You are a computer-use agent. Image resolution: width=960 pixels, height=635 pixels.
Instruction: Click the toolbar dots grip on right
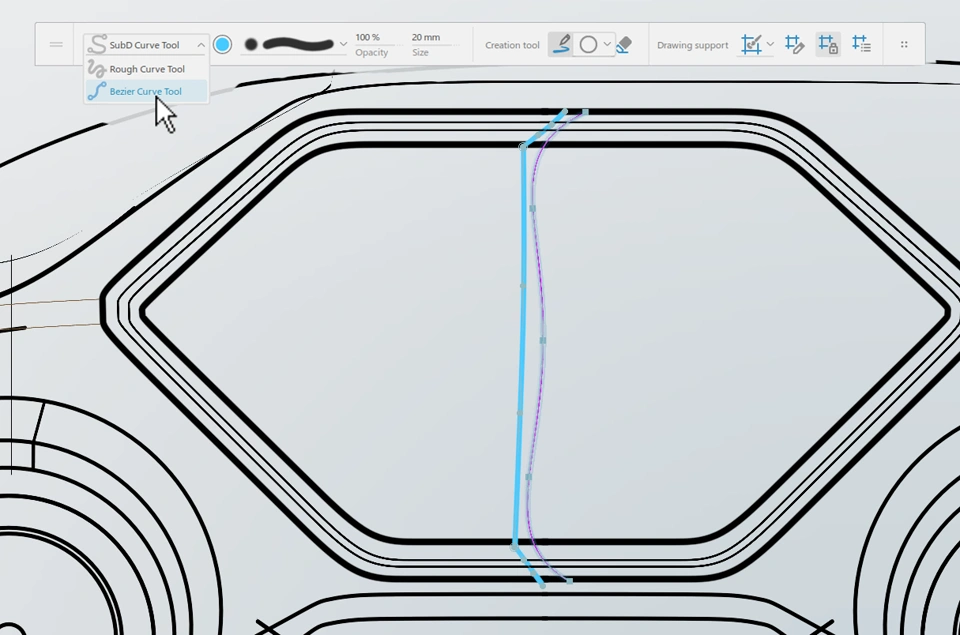click(904, 45)
